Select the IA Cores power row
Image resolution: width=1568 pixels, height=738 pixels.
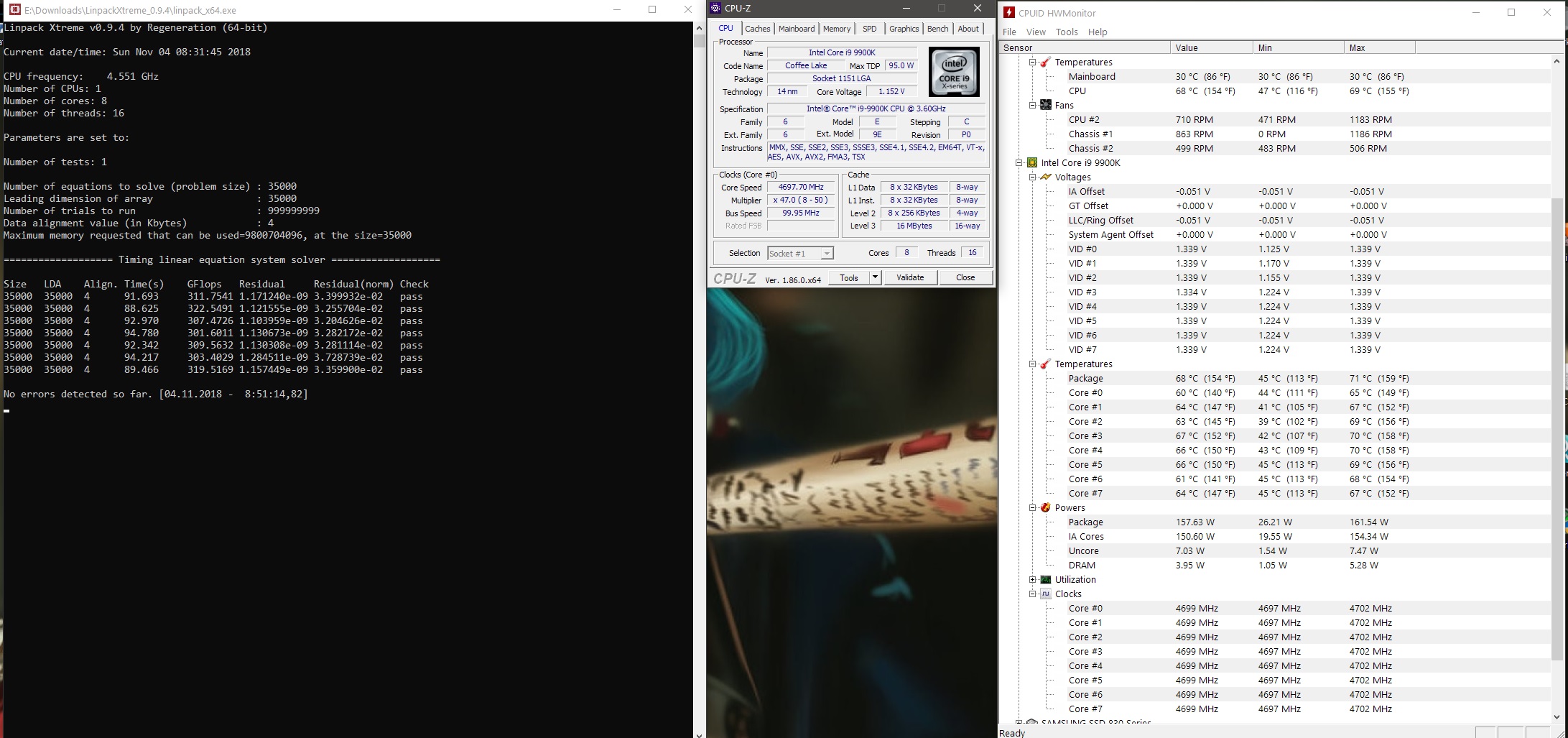(x=1275, y=537)
